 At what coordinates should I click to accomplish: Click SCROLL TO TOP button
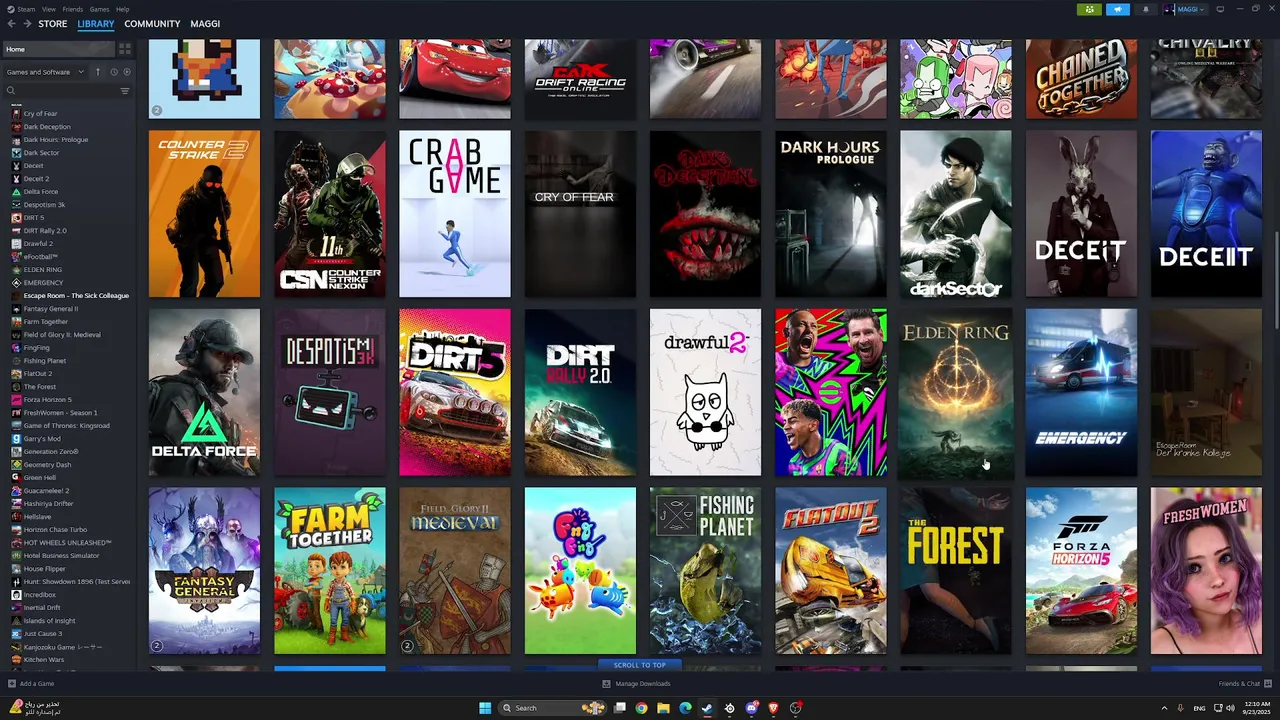pos(639,665)
